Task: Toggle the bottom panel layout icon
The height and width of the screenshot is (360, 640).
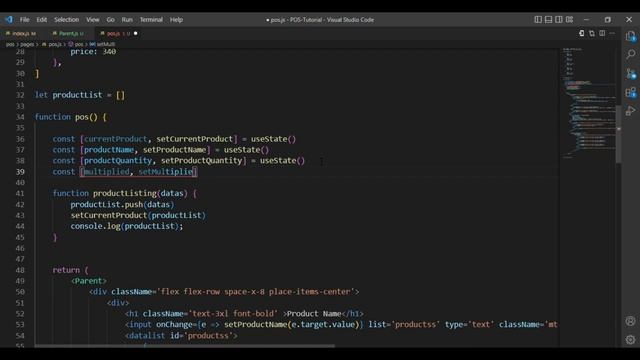Action: [x=549, y=20]
